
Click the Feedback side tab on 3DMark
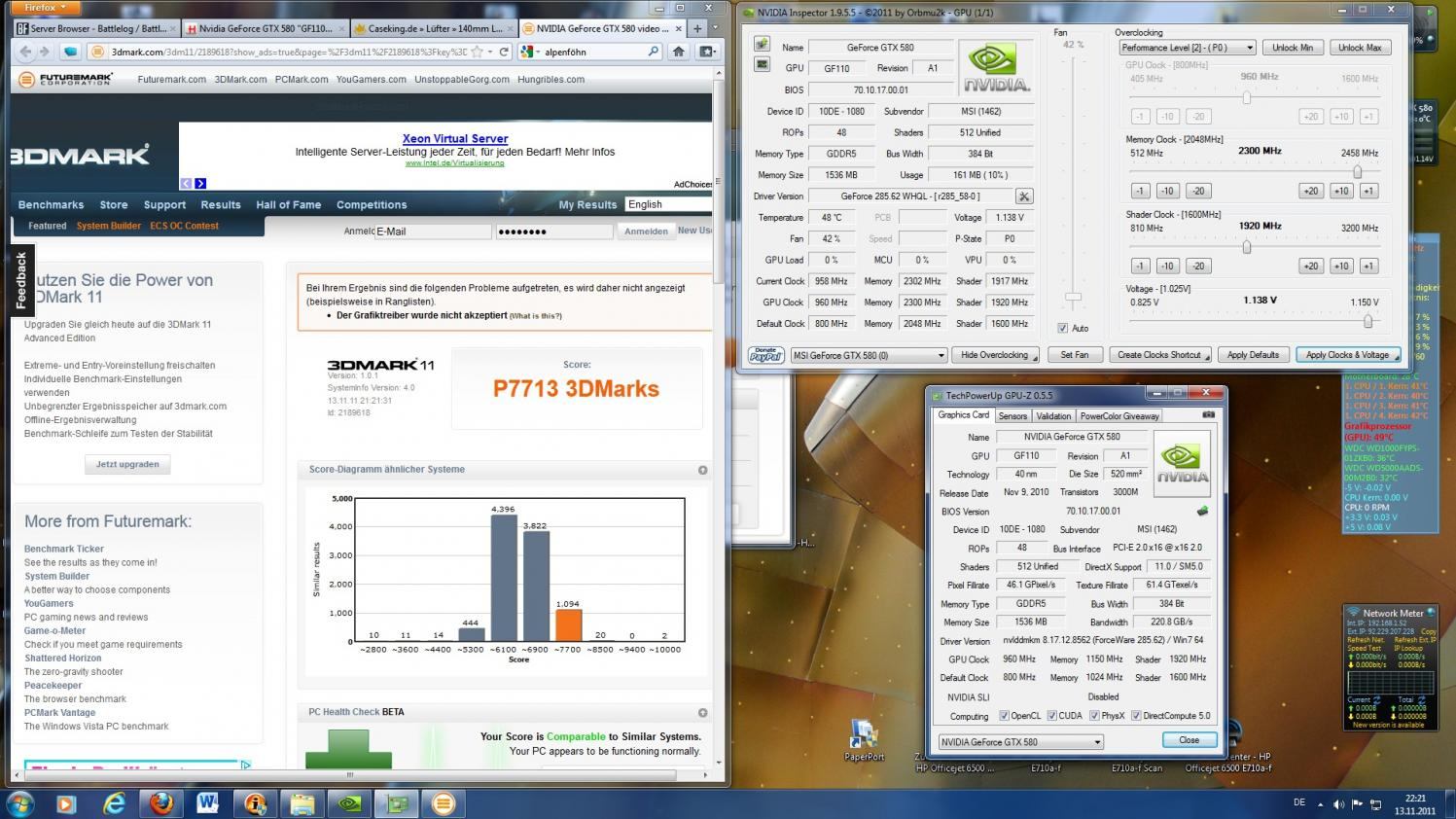click(x=21, y=280)
